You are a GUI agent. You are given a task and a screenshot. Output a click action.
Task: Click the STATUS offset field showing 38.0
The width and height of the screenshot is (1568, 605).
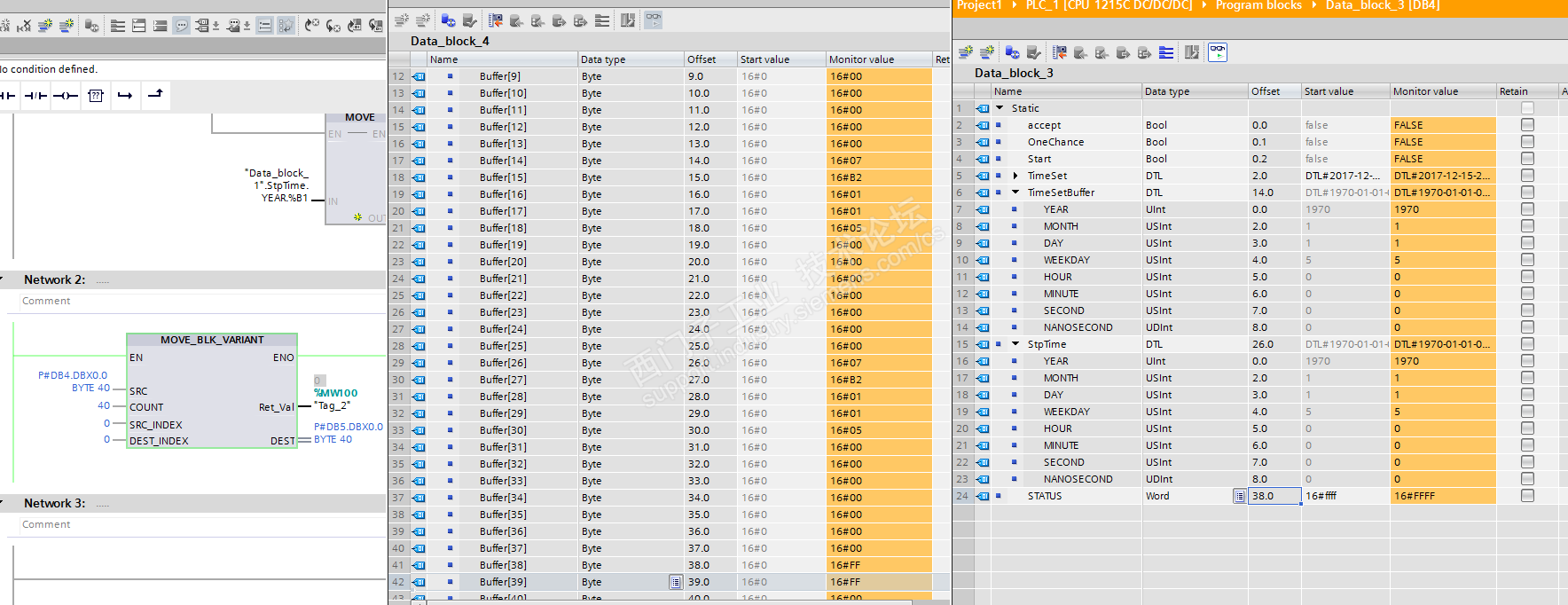pyautogui.click(x=1274, y=496)
